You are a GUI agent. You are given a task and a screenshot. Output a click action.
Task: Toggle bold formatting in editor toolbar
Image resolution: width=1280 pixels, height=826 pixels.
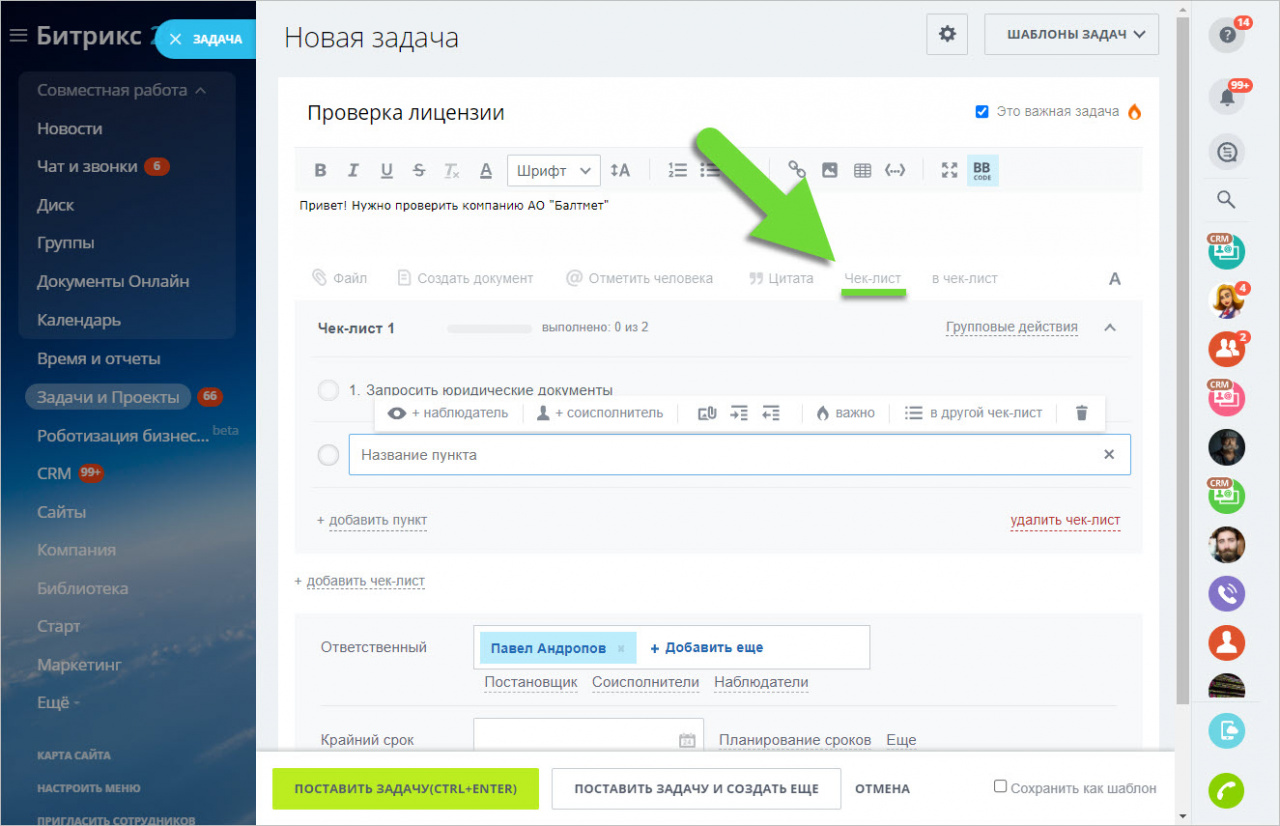pos(320,170)
